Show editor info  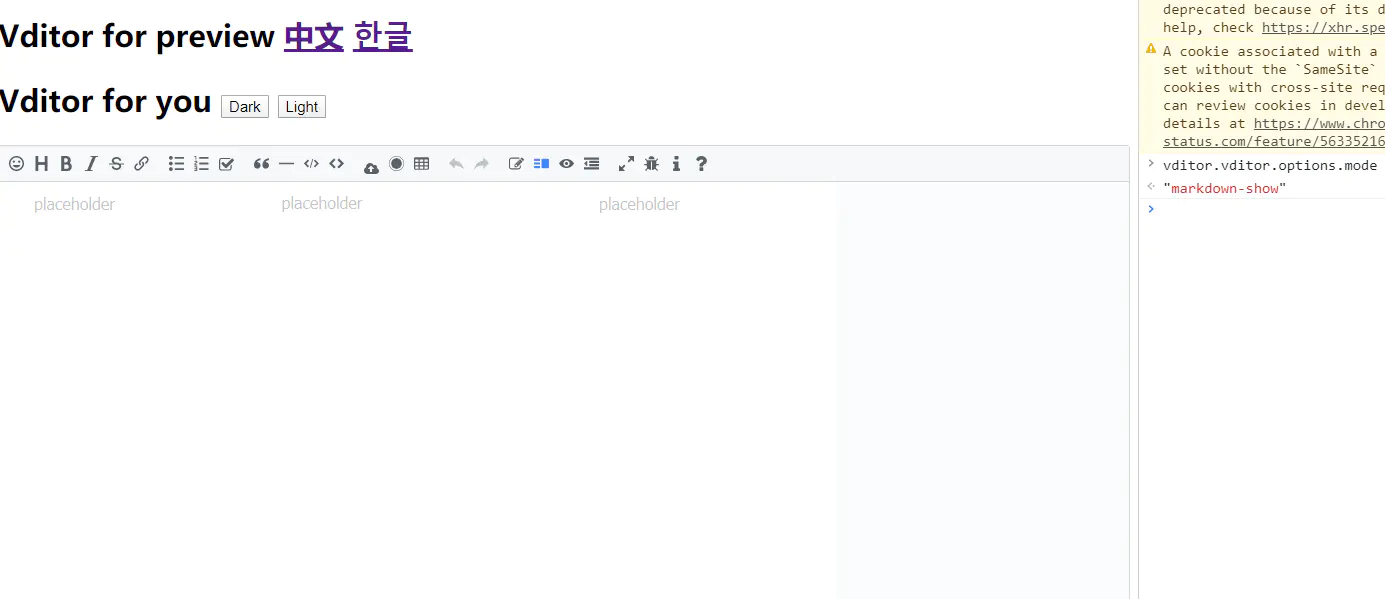point(676,164)
